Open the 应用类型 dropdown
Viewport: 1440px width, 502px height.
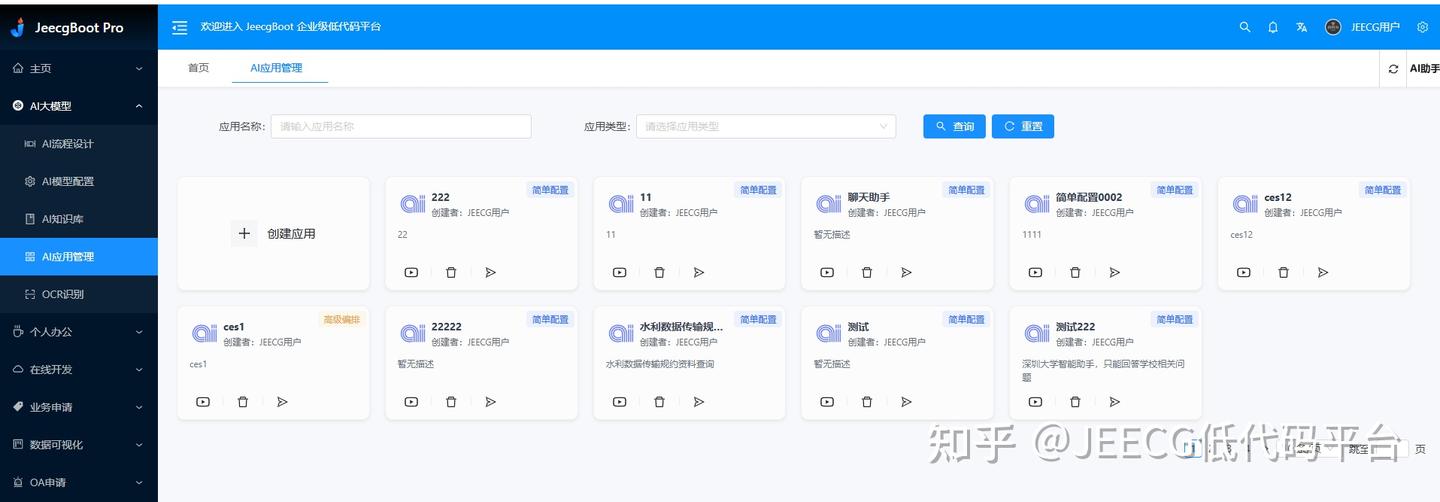(766, 126)
